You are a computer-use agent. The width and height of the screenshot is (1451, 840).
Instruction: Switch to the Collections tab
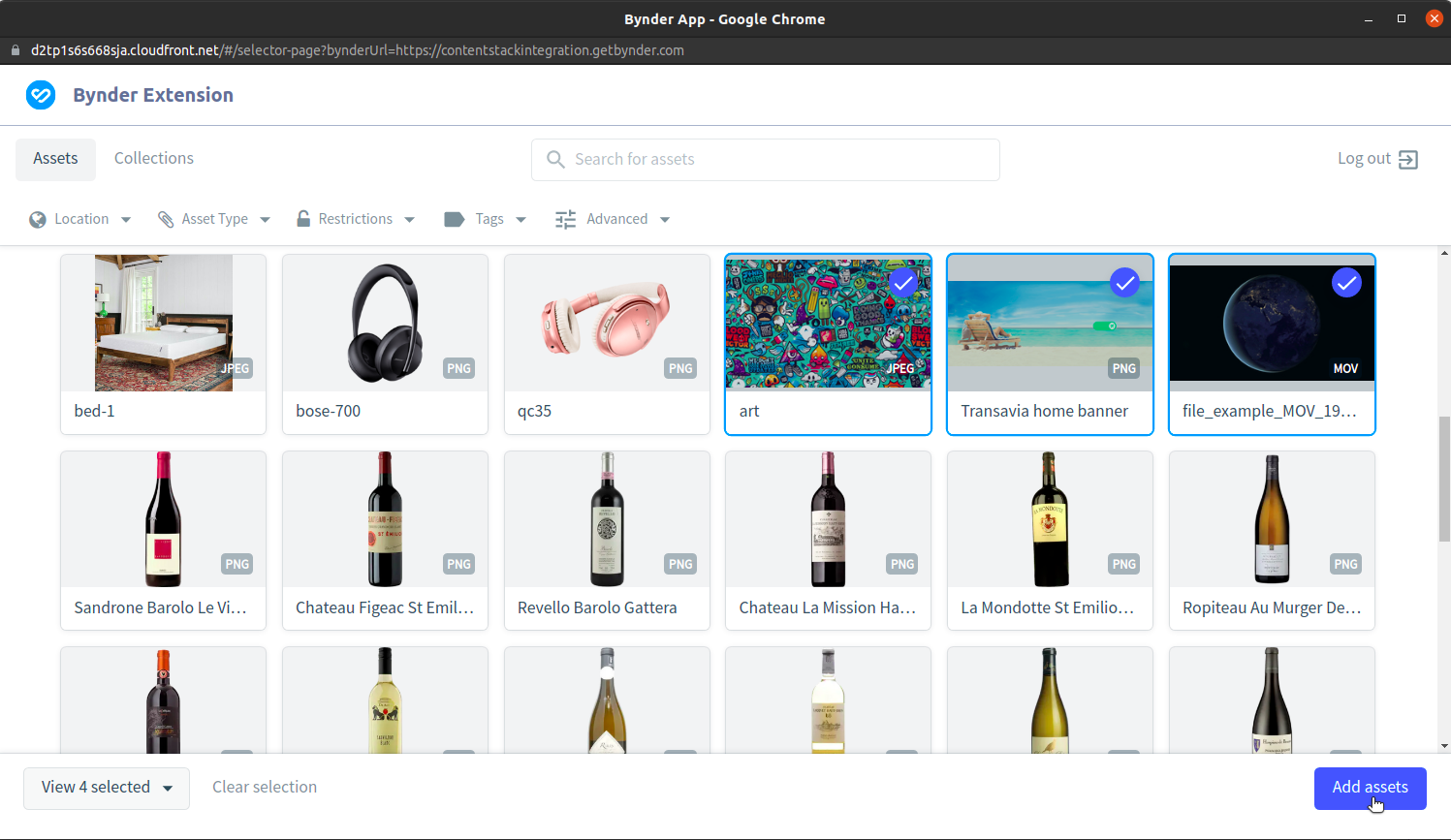point(154,159)
